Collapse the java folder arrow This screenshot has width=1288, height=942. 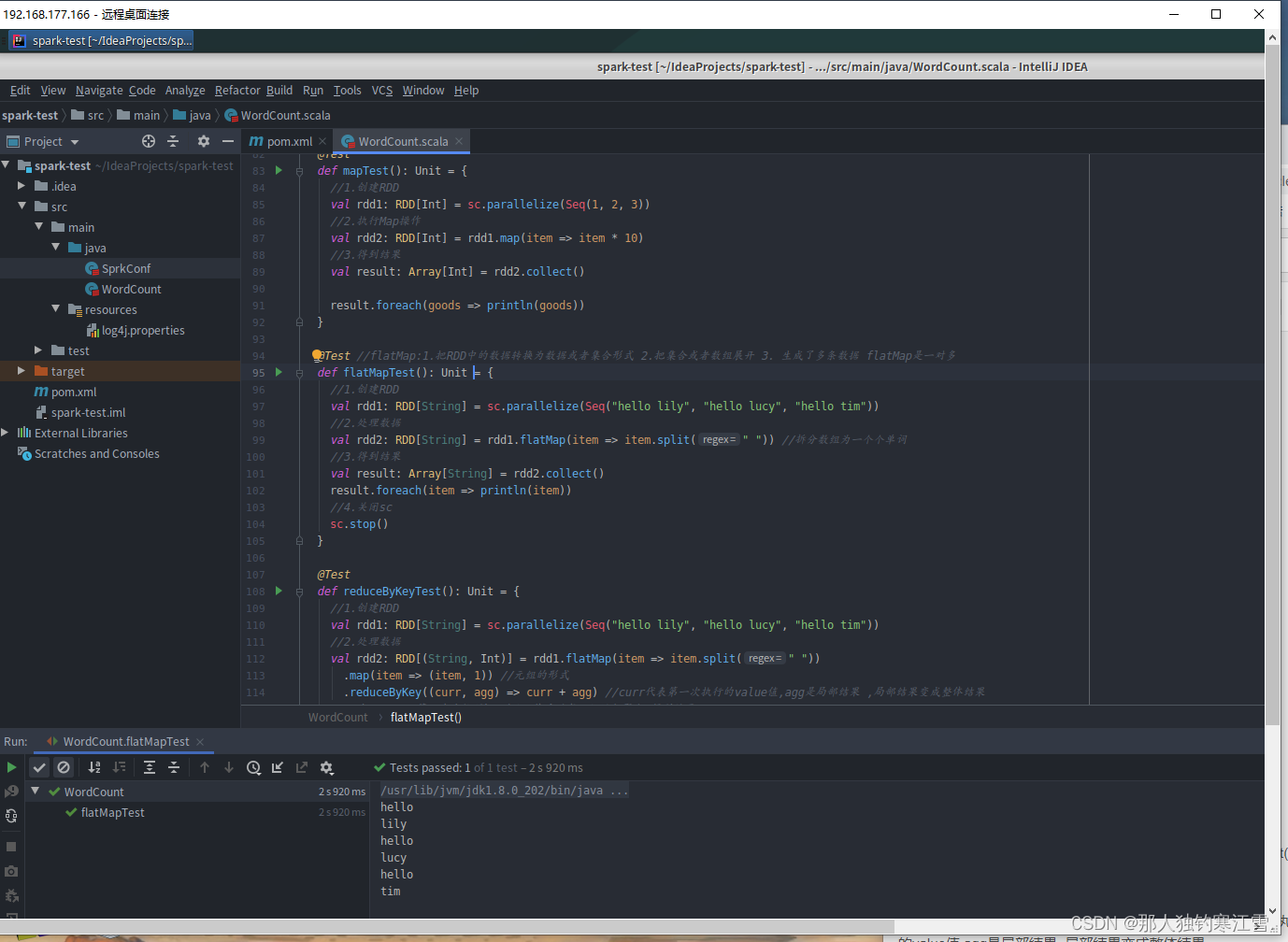point(56,248)
